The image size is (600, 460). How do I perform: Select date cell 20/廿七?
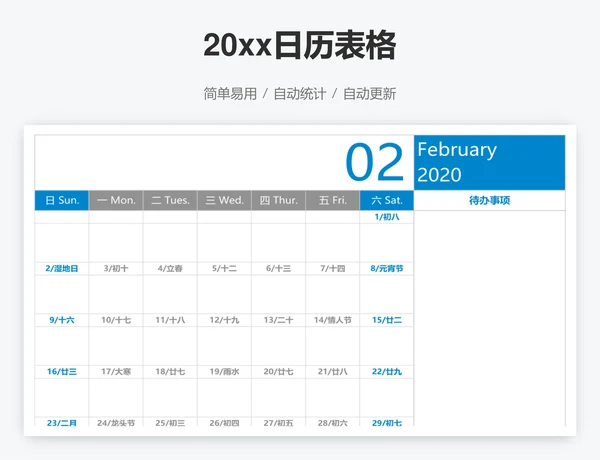[x=279, y=372]
